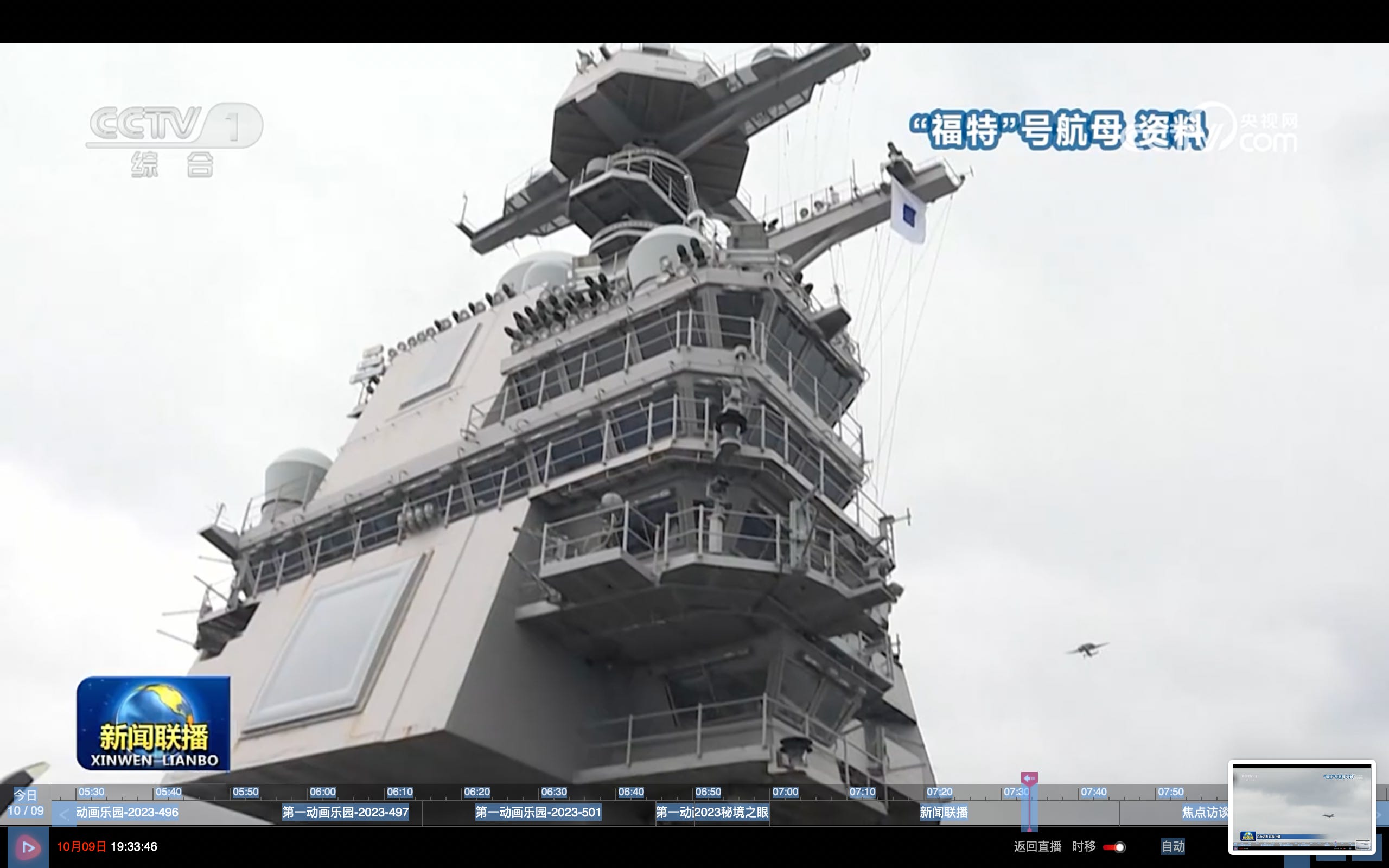Select program 第一动画乐园-2023-497
The width and height of the screenshot is (1389, 868).
pos(346,812)
